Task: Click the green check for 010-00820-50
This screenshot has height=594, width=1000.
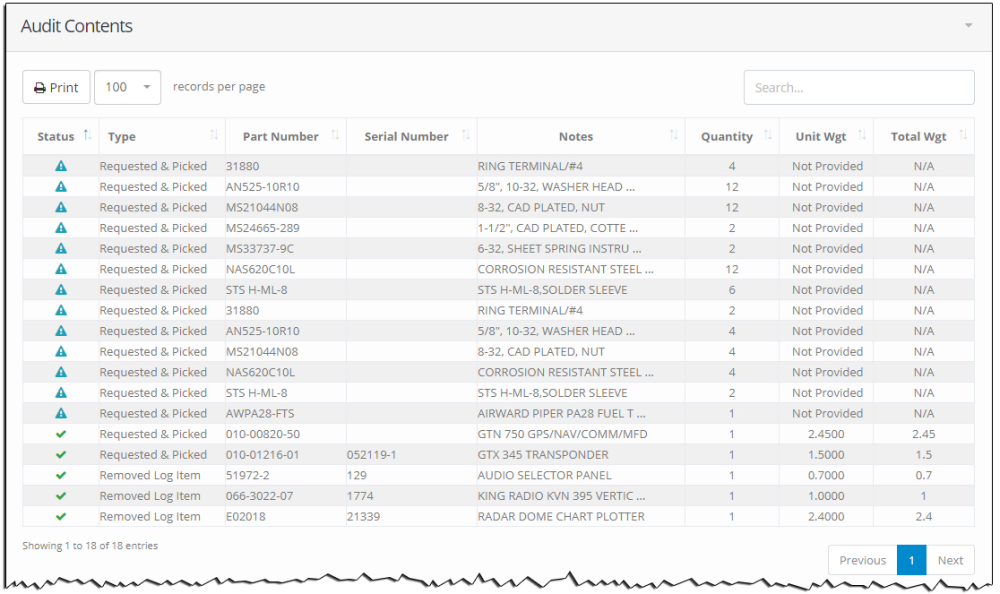Action: pos(61,434)
